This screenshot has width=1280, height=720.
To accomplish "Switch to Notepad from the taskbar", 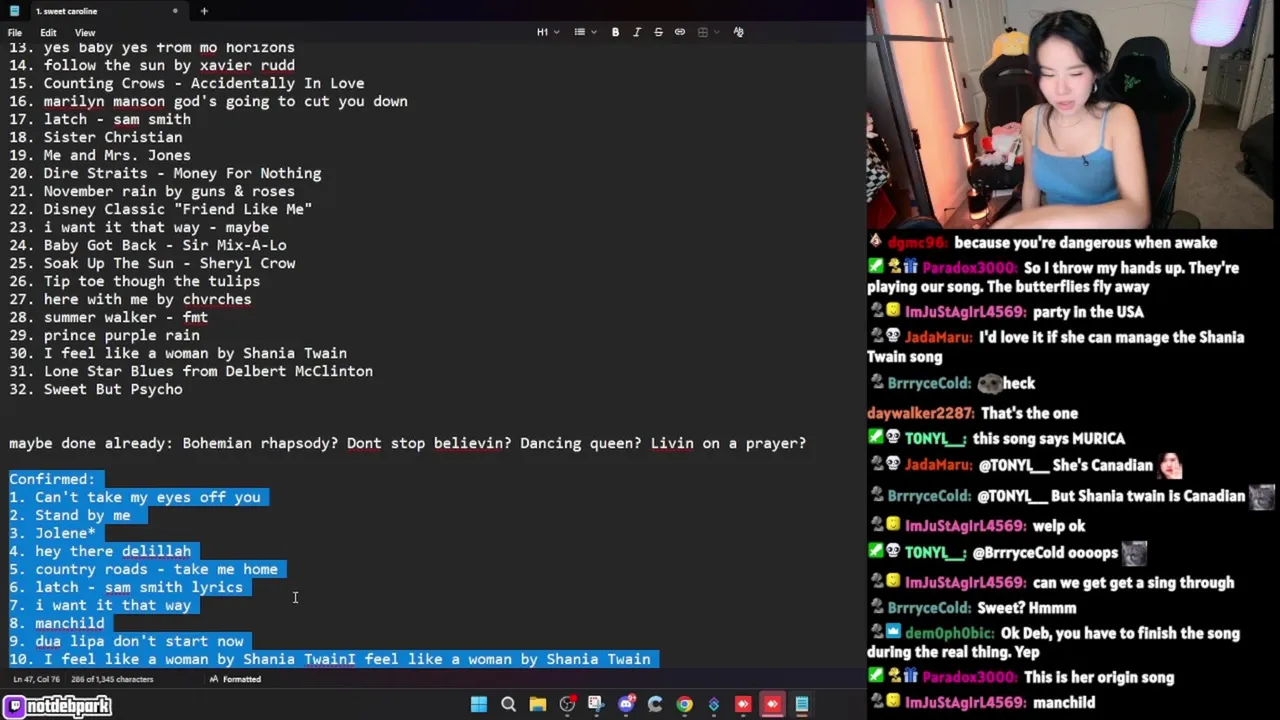I will pyautogui.click(x=802, y=705).
